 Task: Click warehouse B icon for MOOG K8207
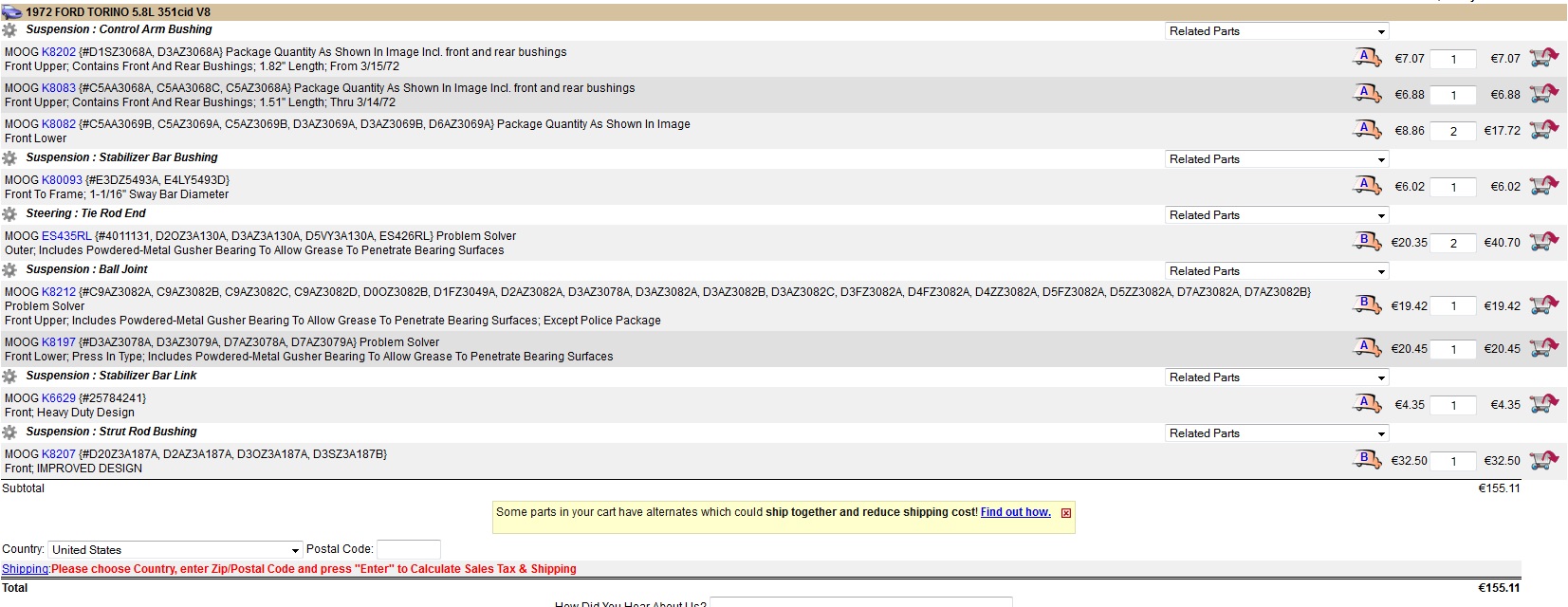(x=1366, y=459)
